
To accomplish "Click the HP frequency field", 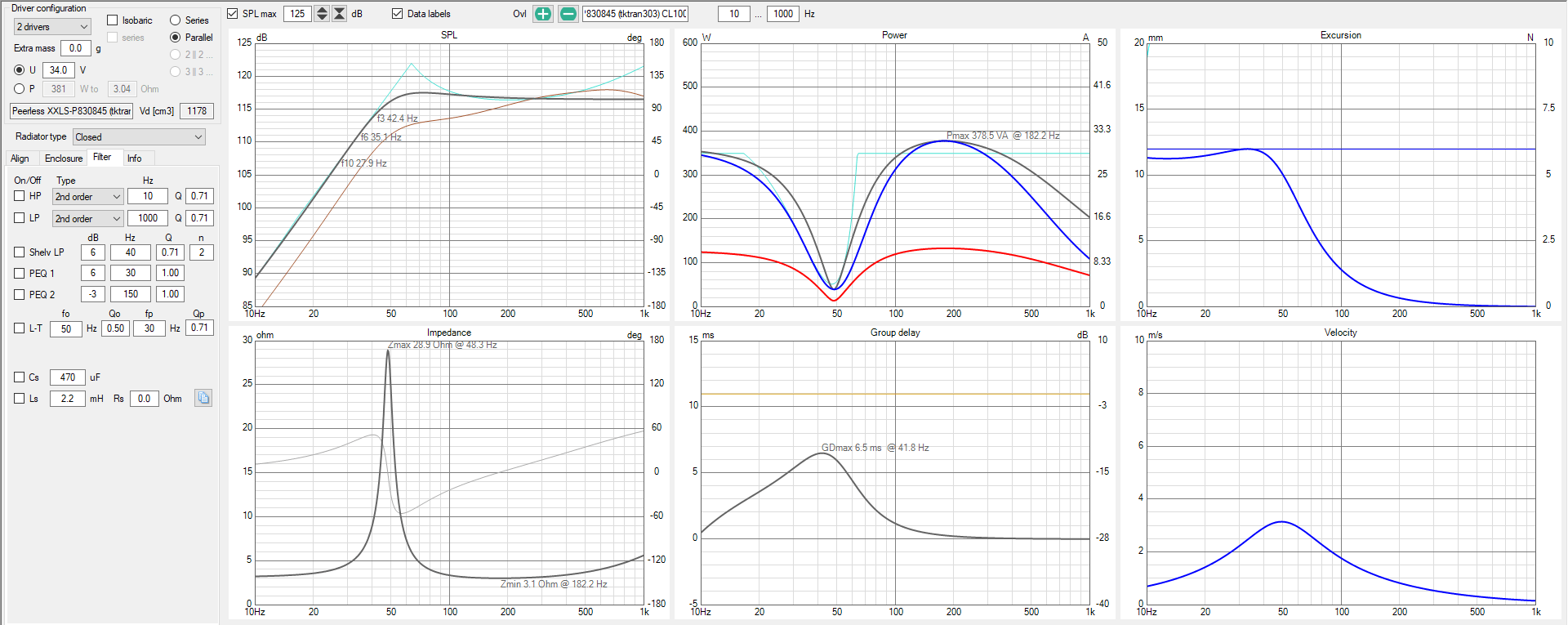I will (x=148, y=196).
